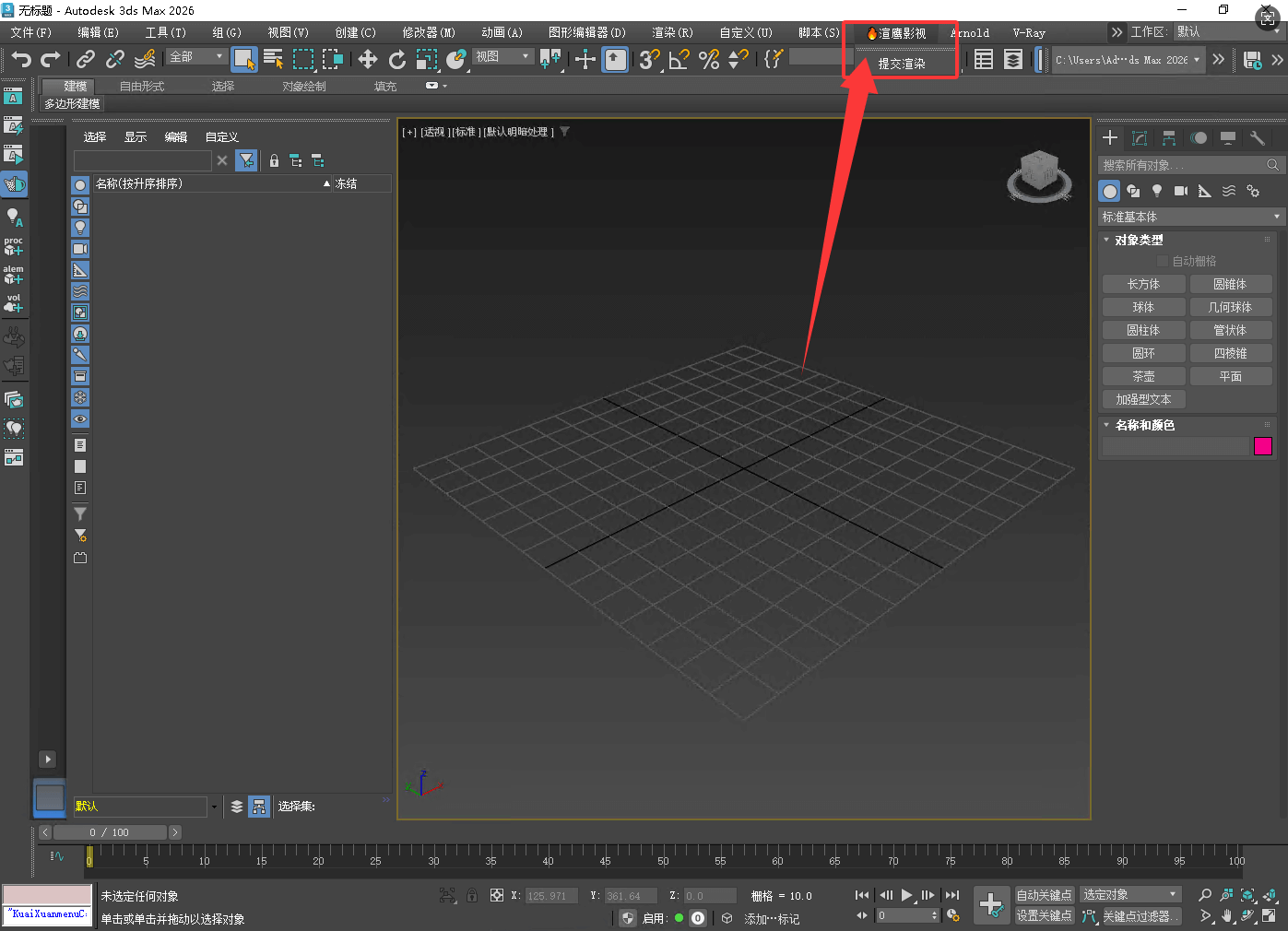This screenshot has height=931, width=1288.
Task: Select the Cameras category icon
Action: (1180, 191)
